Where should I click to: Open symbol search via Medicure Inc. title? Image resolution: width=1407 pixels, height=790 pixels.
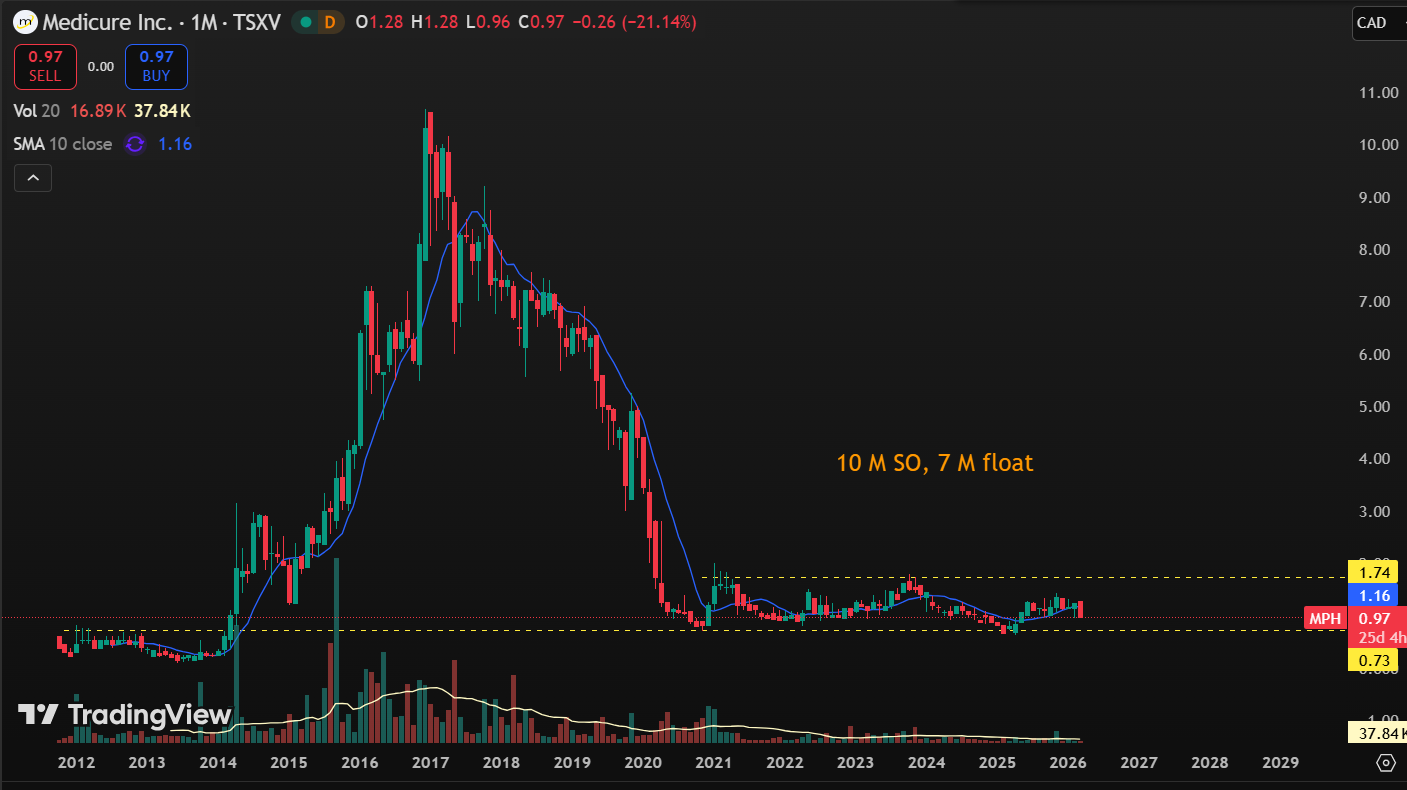[x=104, y=22]
